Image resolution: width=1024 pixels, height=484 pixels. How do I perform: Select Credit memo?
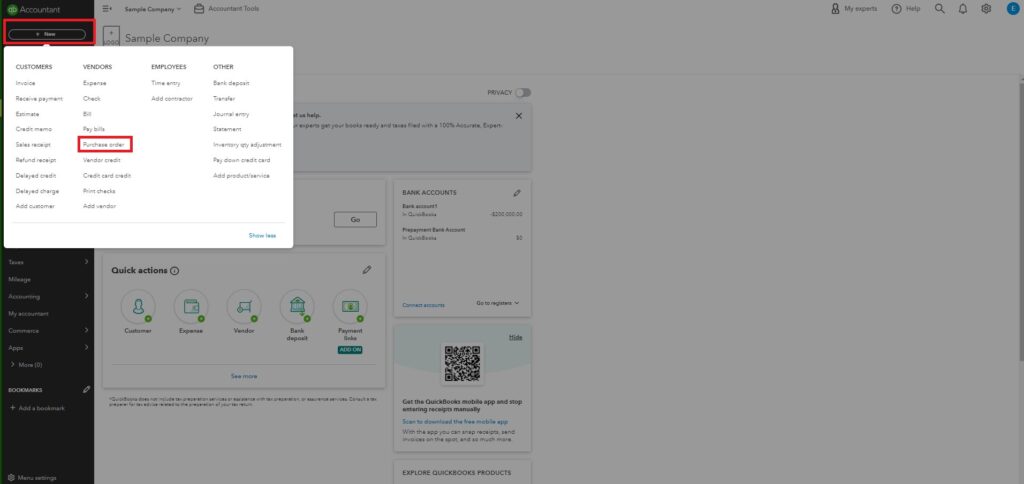coord(33,129)
